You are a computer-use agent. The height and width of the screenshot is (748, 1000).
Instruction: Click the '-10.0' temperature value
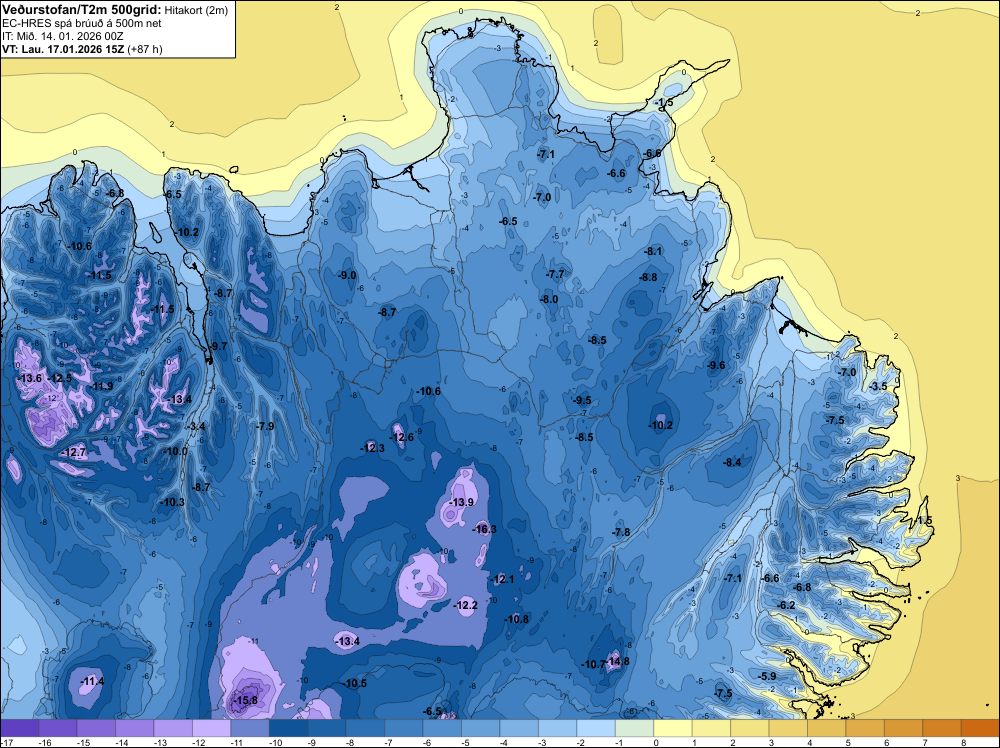pyautogui.click(x=175, y=451)
